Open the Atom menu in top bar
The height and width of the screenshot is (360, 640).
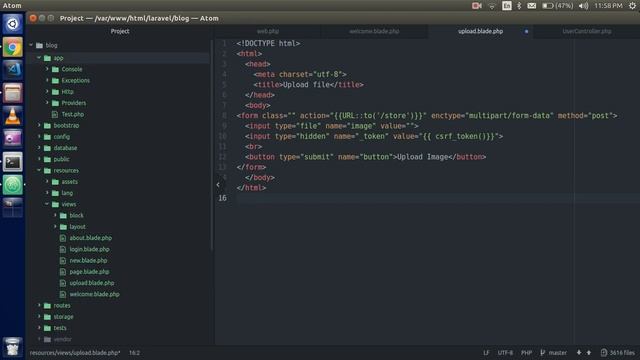point(12,6)
